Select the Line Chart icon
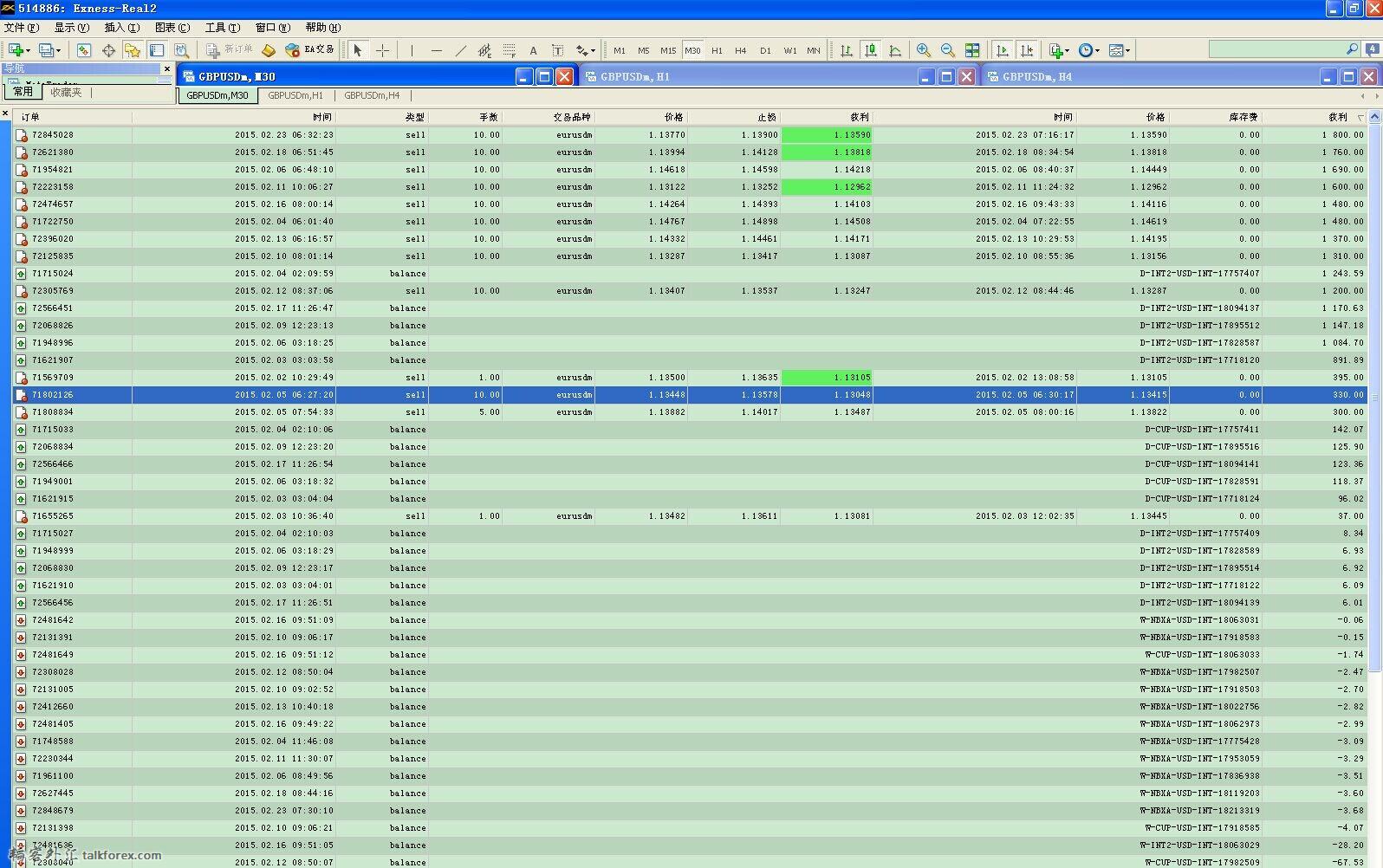Image resolution: width=1383 pixels, height=868 pixels. pos(895,50)
